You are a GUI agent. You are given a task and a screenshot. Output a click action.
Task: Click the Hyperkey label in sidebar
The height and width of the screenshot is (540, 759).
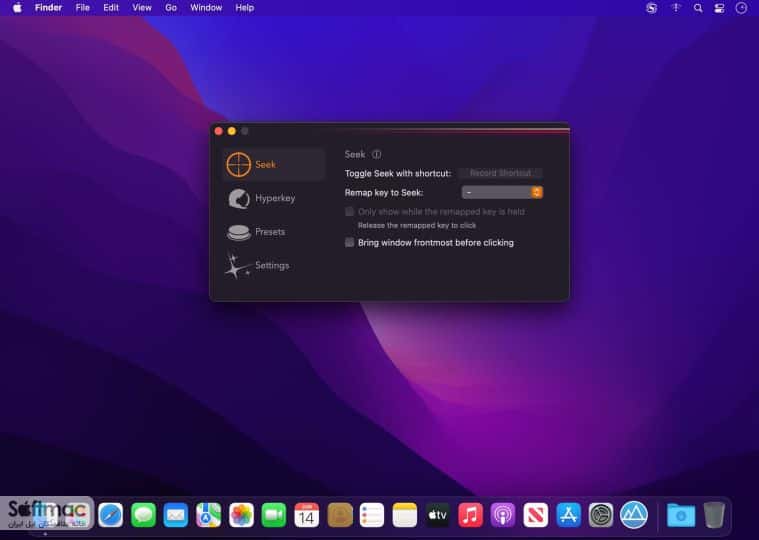(275, 198)
